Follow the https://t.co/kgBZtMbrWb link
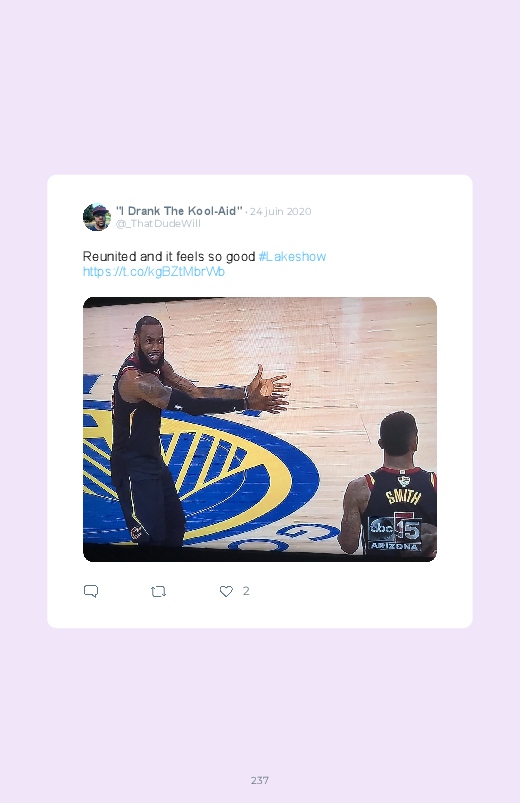The width and height of the screenshot is (520, 803). pos(154,271)
